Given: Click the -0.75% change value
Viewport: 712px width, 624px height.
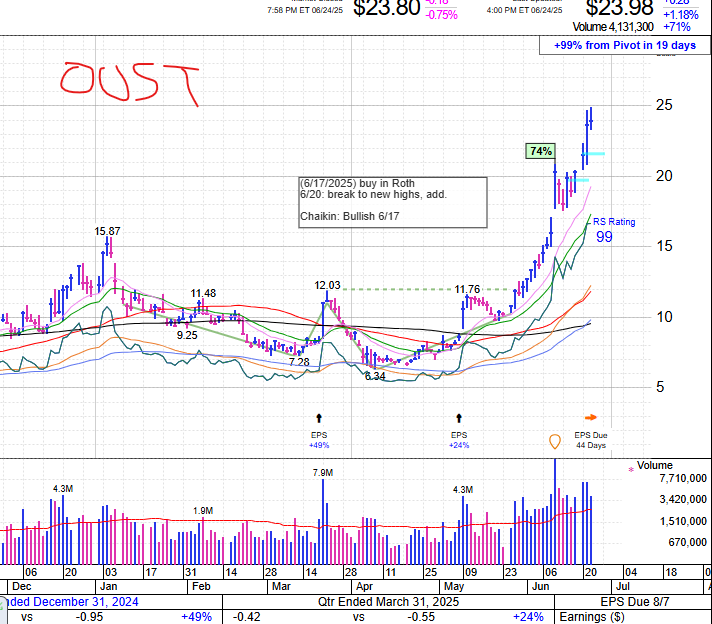Looking at the screenshot, I should coord(441,15).
